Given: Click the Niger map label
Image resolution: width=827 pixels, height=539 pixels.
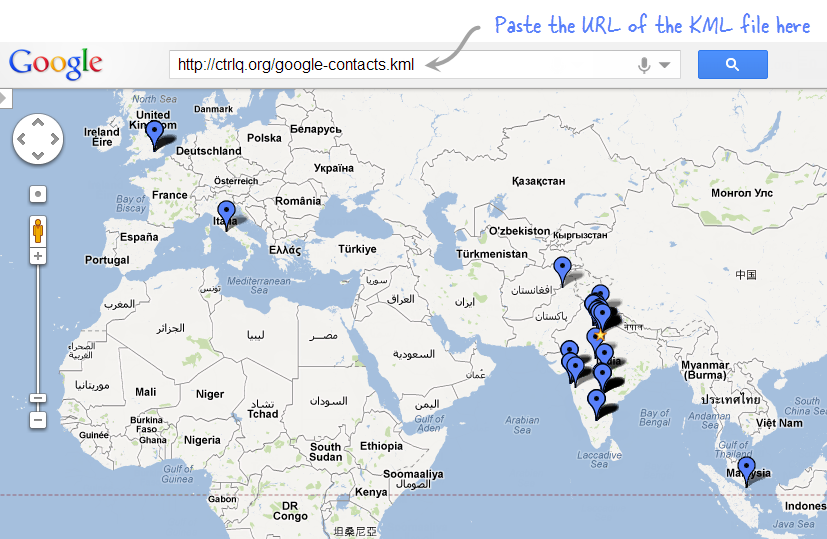Looking at the screenshot, I should click(210, 394).
